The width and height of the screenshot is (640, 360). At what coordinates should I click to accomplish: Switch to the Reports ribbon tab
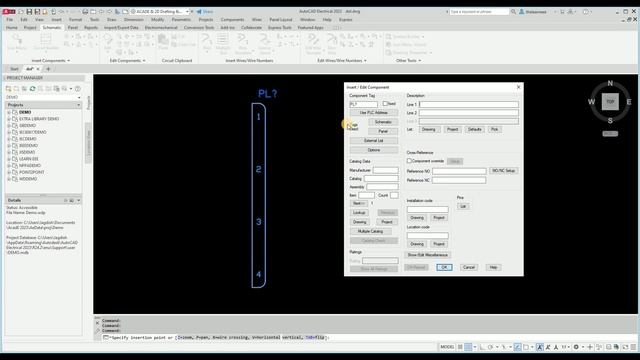(91, 27)
